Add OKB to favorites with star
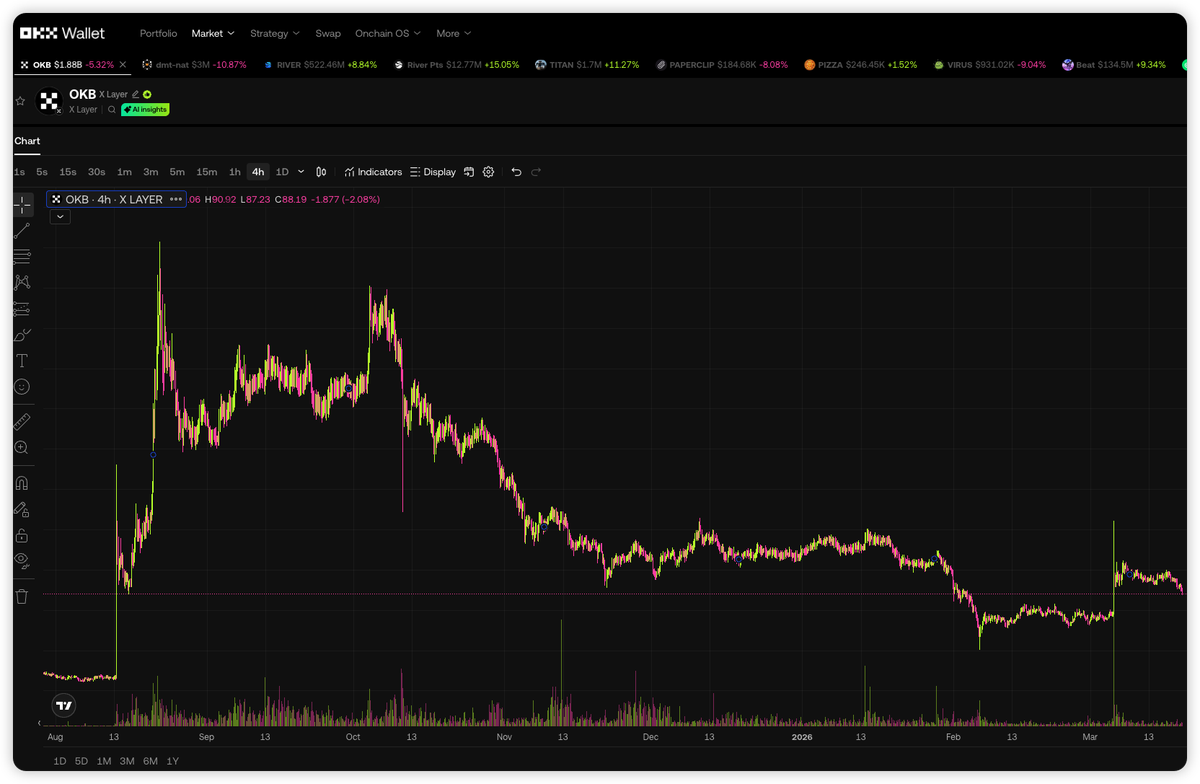The width and height of the screenshot is (1200, 784). click(x=20, y=101)
